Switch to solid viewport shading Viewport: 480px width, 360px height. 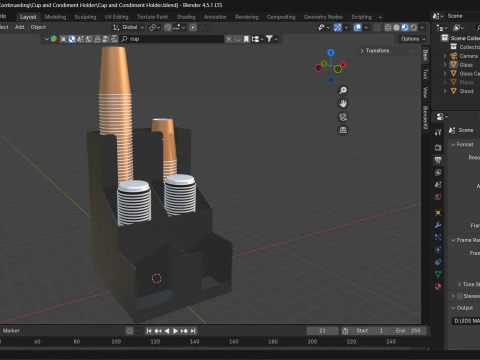pos(396,27)
